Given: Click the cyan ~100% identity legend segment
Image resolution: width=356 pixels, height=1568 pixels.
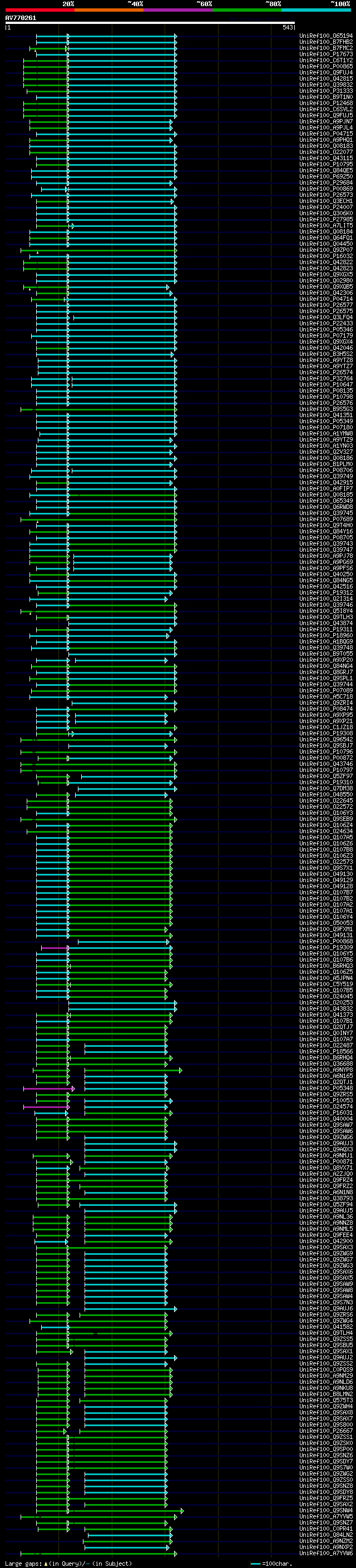Looking at the screenshot, I should pos(317,10).
